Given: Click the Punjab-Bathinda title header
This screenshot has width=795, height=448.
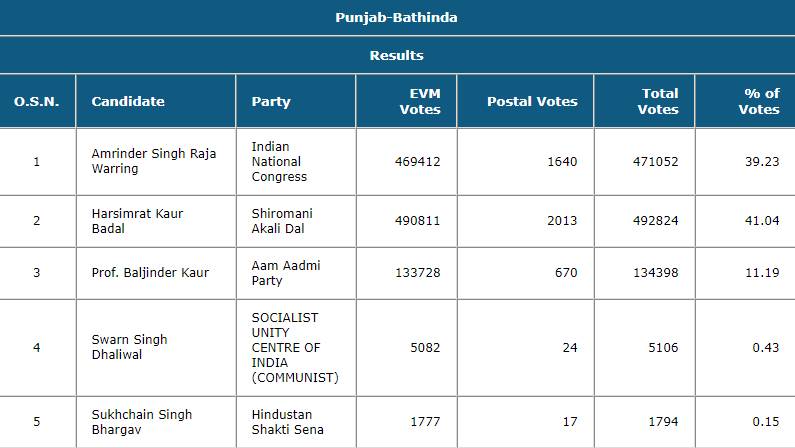Looking at the screenshot, I should (x=397, y=18).
